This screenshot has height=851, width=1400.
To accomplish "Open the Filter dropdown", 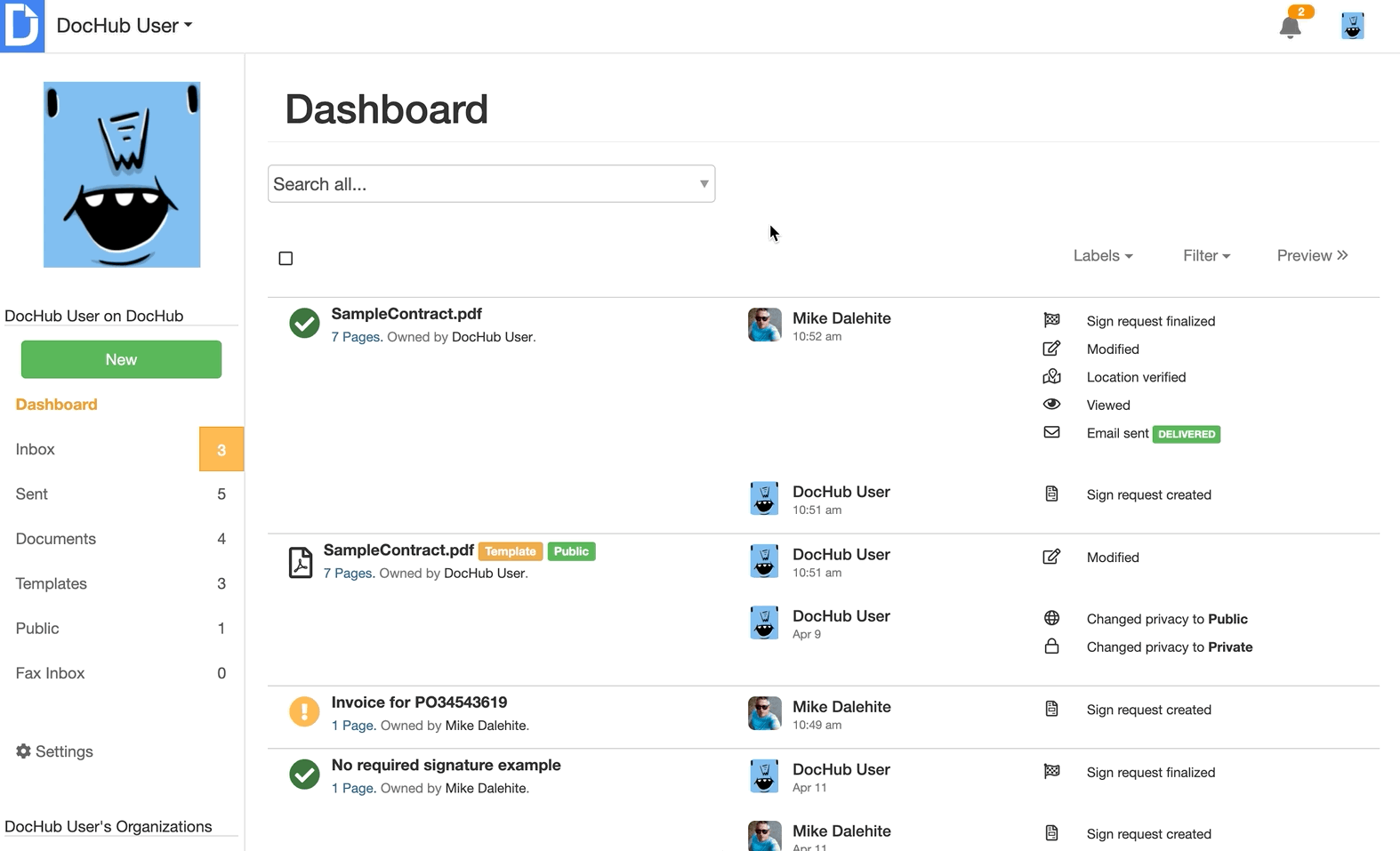I will pyautogui.click(x=1206, y=256).
